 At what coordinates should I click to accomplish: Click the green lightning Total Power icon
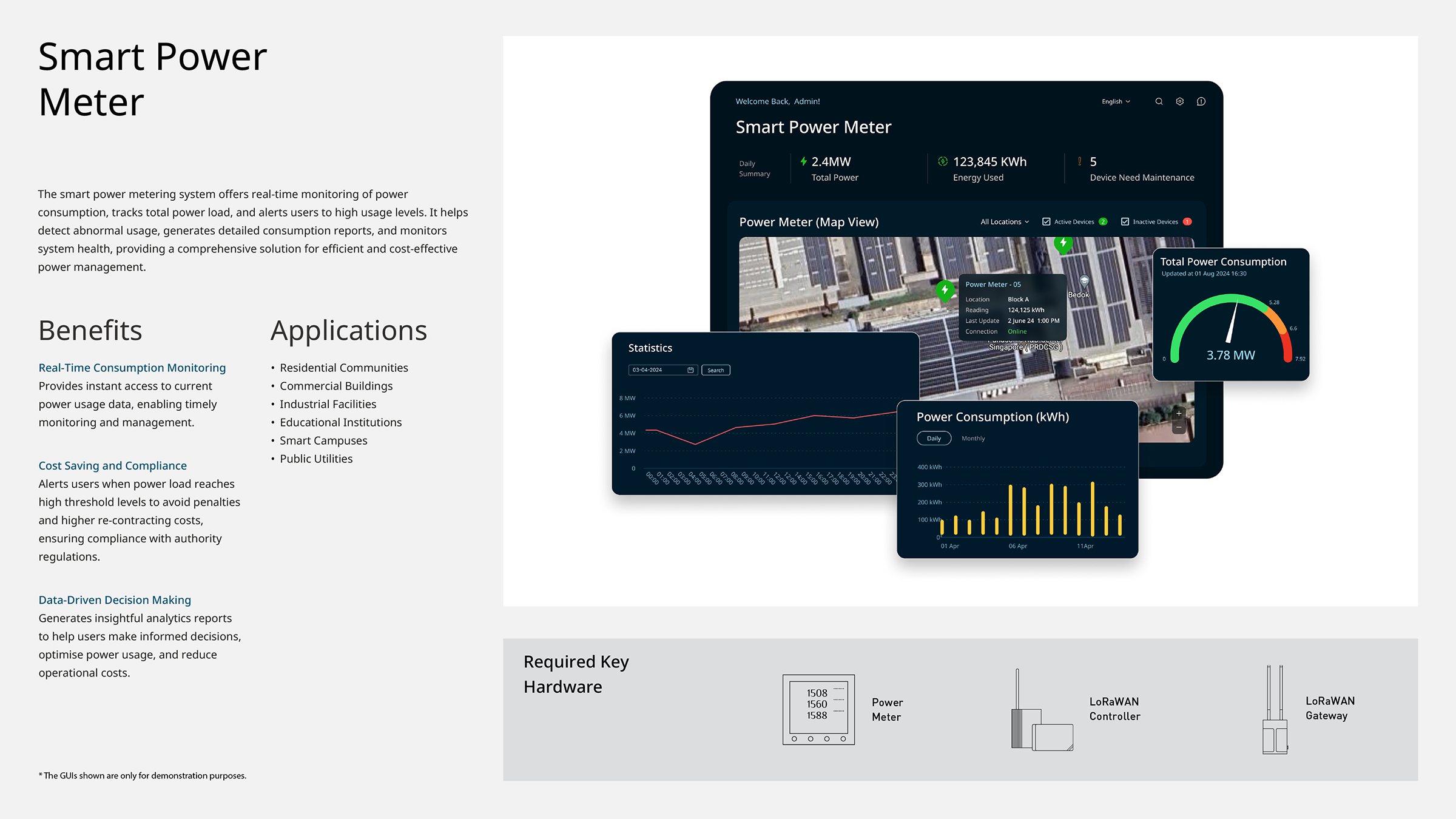pyautogui.click(x=803, y=161)
